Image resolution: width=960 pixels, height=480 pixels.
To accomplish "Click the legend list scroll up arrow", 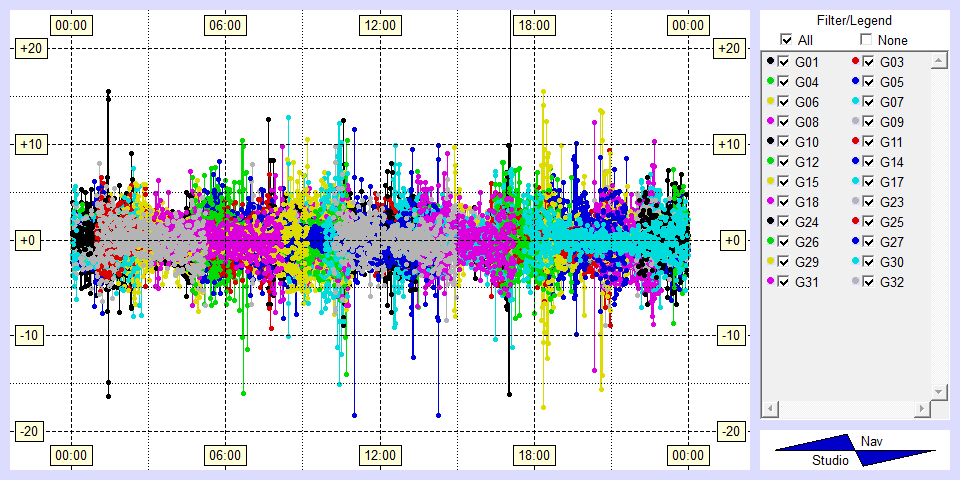I will [x=938, y=61].
